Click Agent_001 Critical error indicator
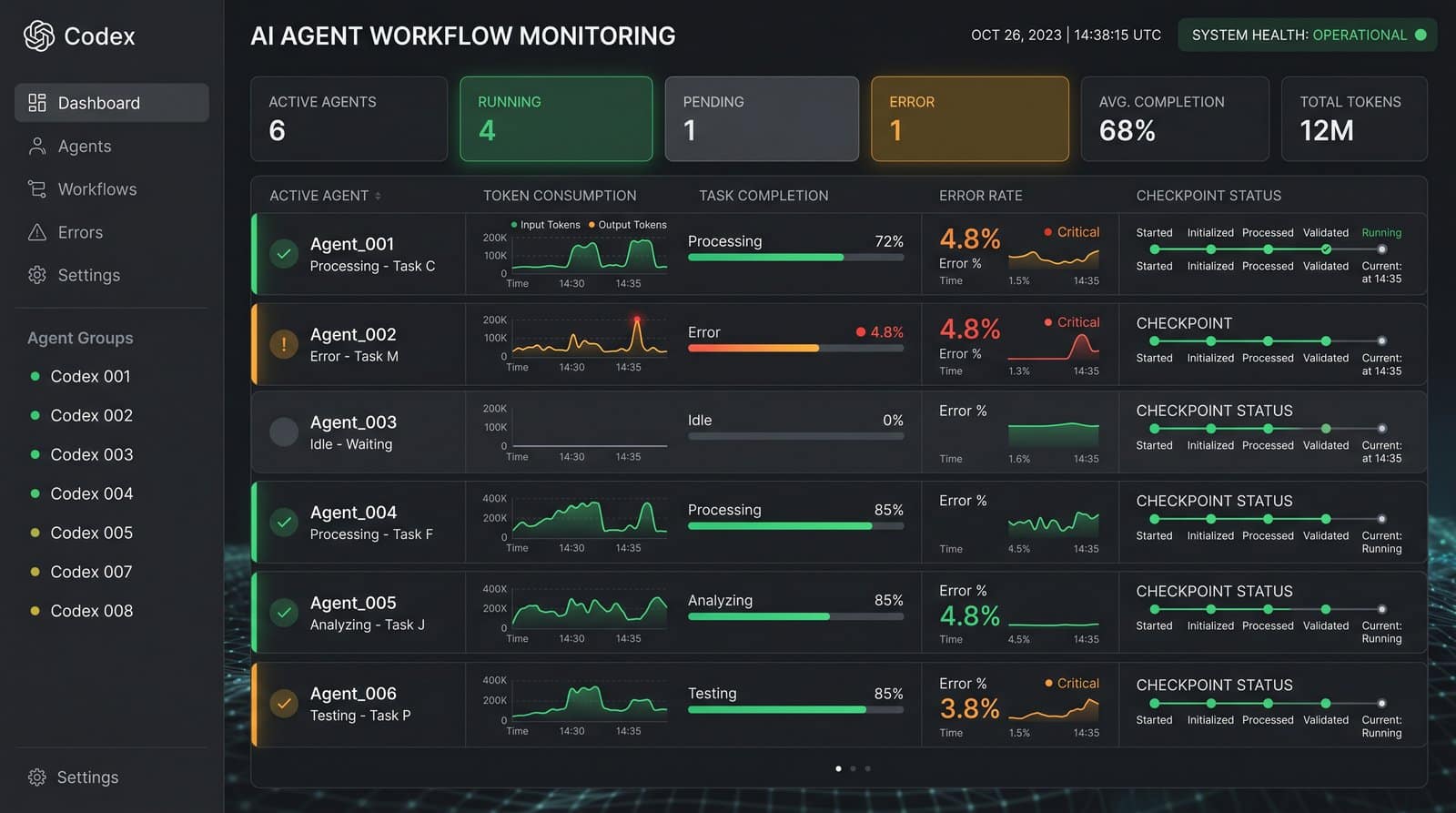 click(x=1072, y=232)
